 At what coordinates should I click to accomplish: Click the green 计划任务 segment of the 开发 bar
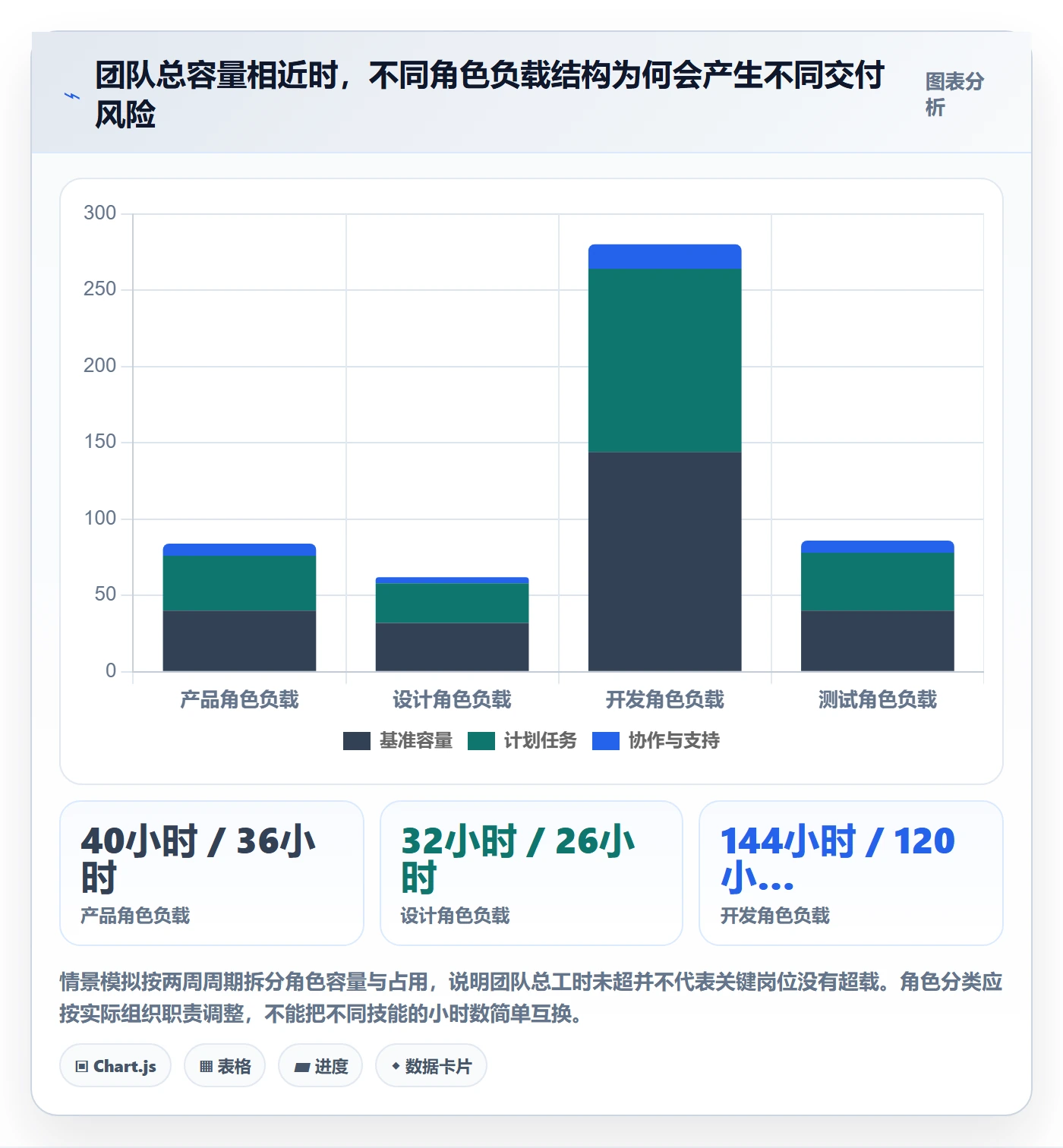(664, 361)
